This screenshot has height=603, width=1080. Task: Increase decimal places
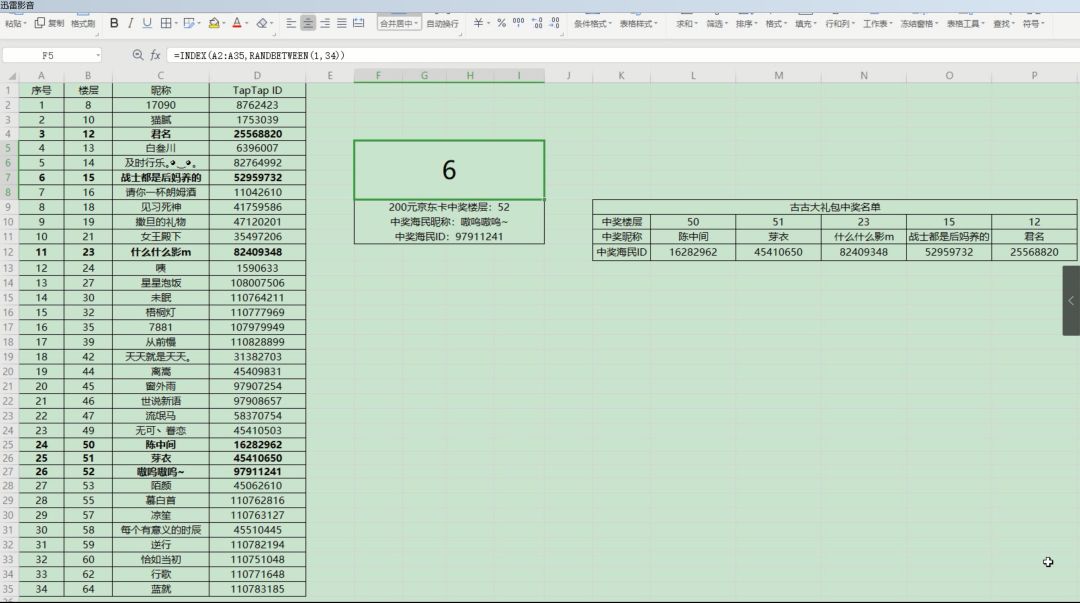coord(537,23)
